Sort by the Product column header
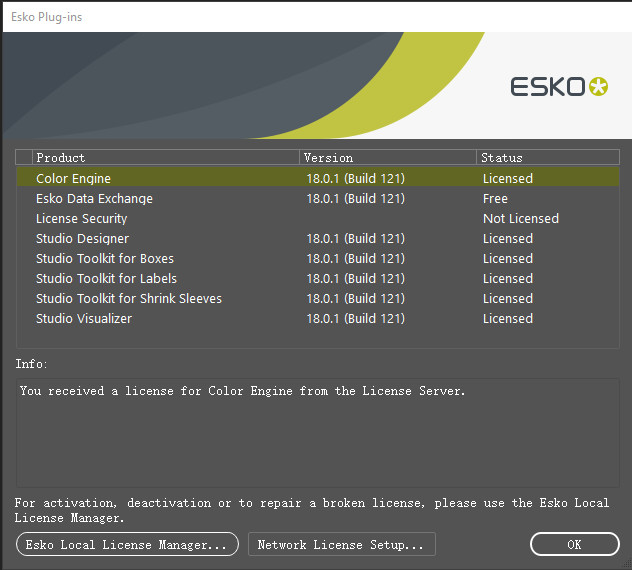Image resolution: width=632 pixels, height=570 pixels. click(166, 157)
